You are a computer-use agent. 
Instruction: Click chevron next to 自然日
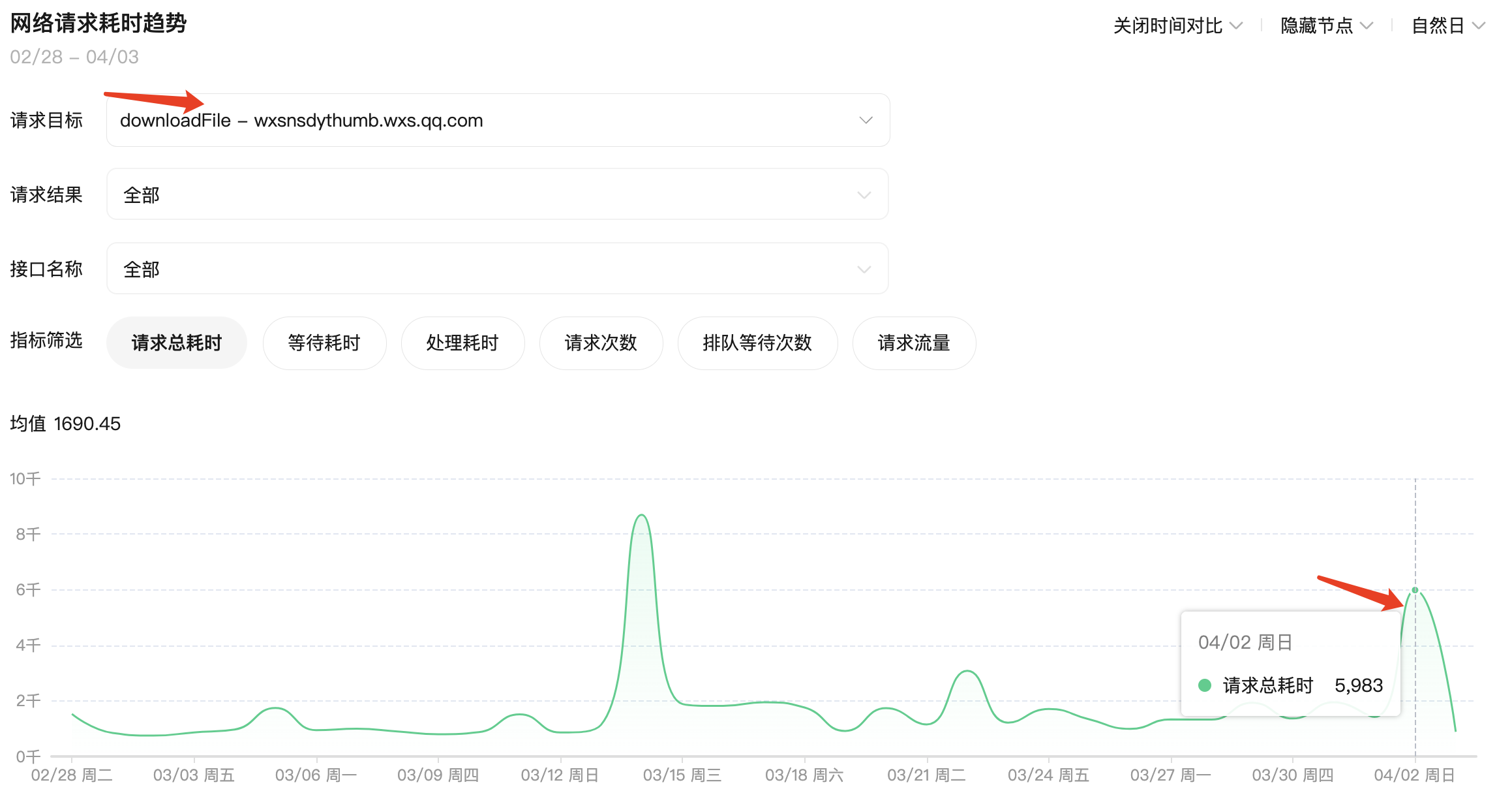pos(1479,25)
